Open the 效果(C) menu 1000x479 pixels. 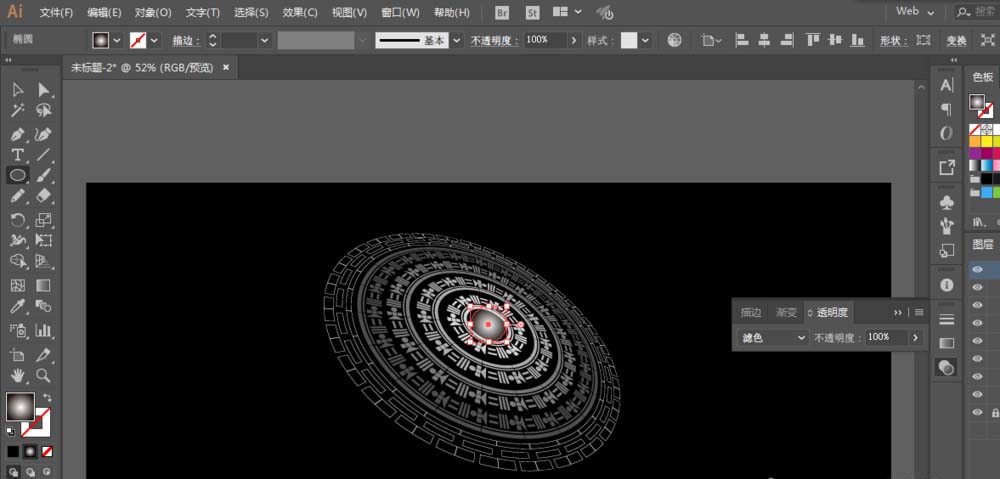click(x=300, y=12)
